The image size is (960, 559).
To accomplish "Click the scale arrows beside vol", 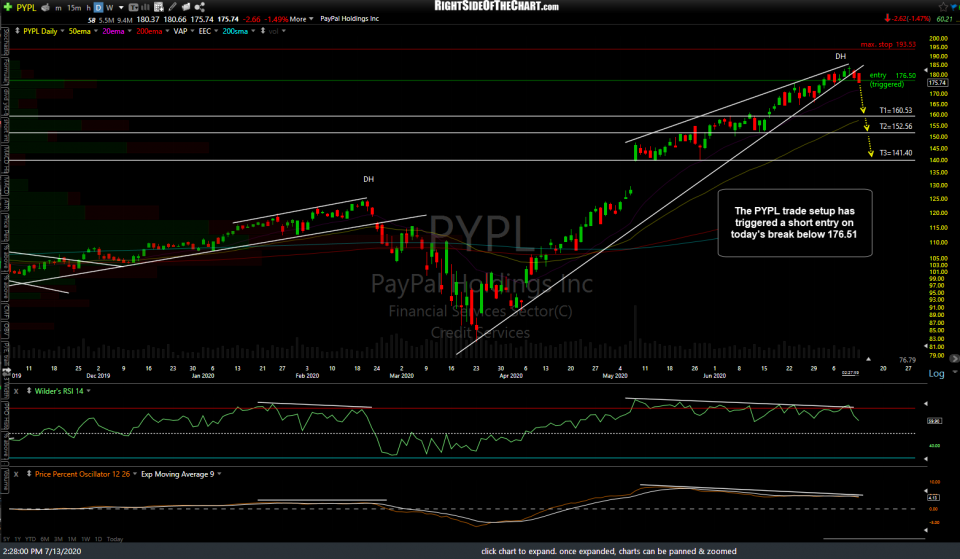I will tap(263, 31).
